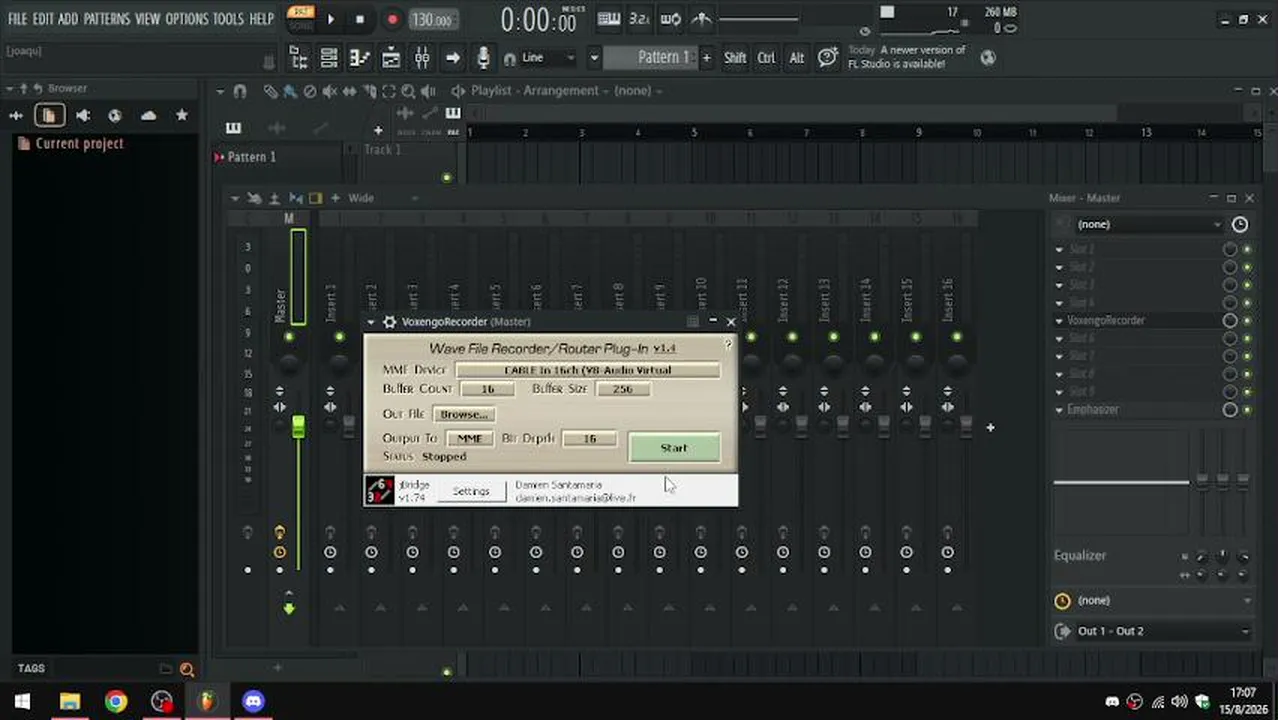Open Discord from the taskbar
The image size is (1278, 720).
coord(253,702)
